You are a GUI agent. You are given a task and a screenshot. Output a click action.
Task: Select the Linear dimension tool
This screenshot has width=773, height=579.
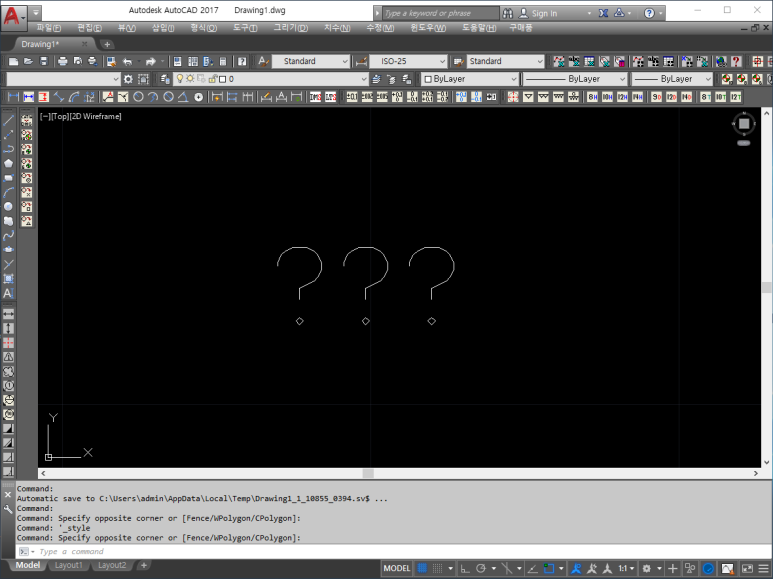click(13, 97)
